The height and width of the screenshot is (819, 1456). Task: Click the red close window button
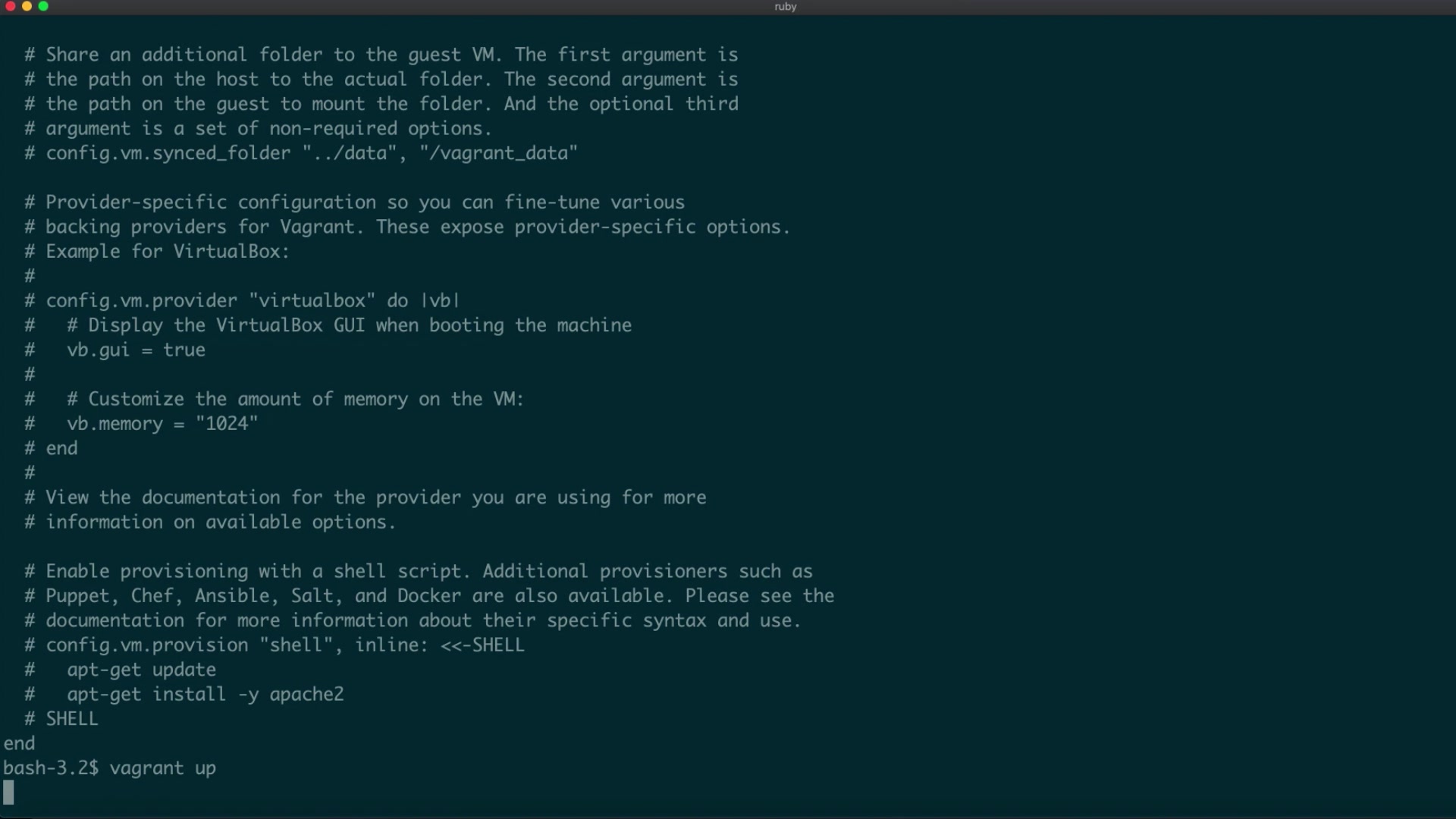[x=10, y=6]
